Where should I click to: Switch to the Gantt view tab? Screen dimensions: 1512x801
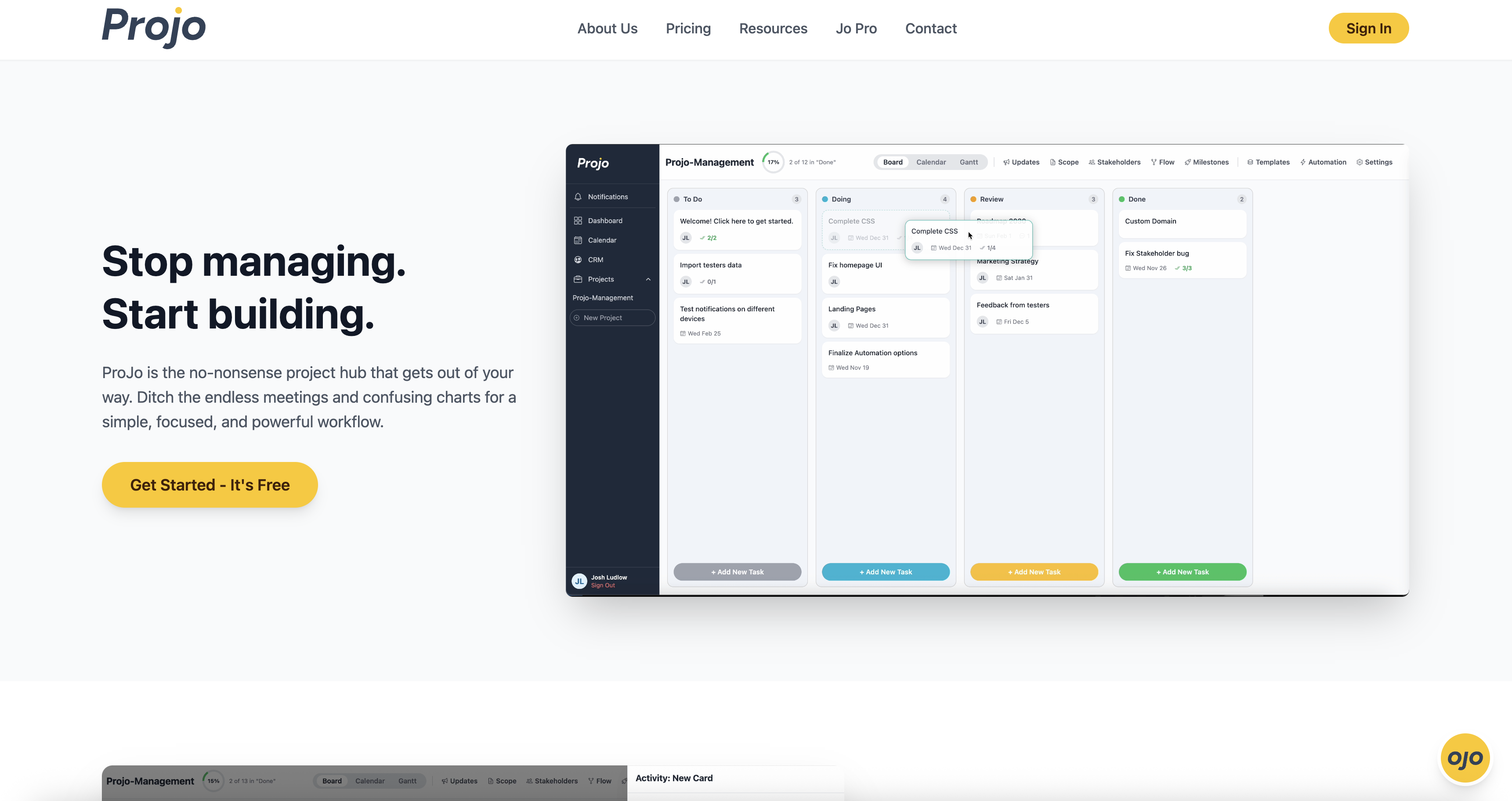969,162
